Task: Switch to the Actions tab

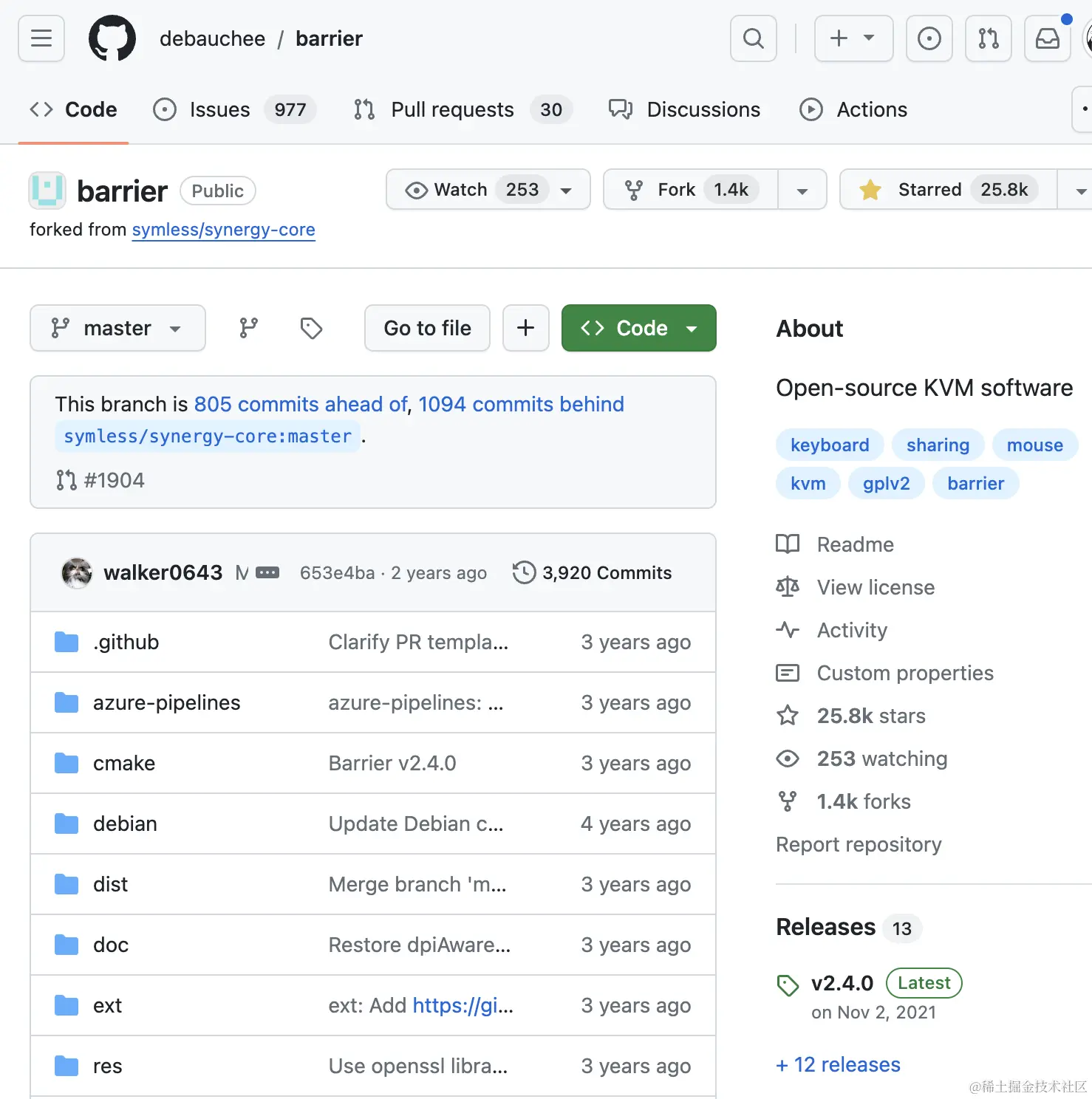Action: pyautogui.click(x=853, y=109)
